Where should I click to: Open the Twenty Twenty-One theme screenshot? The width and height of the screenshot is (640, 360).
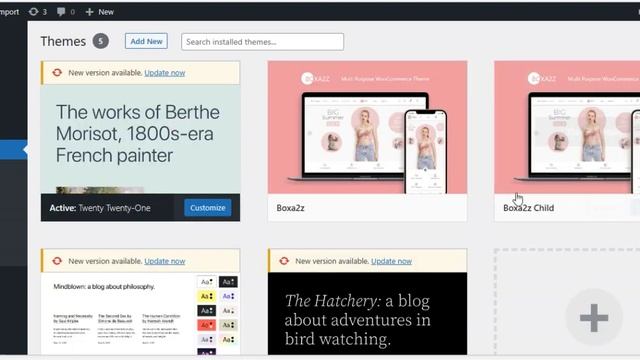point(140,139)
